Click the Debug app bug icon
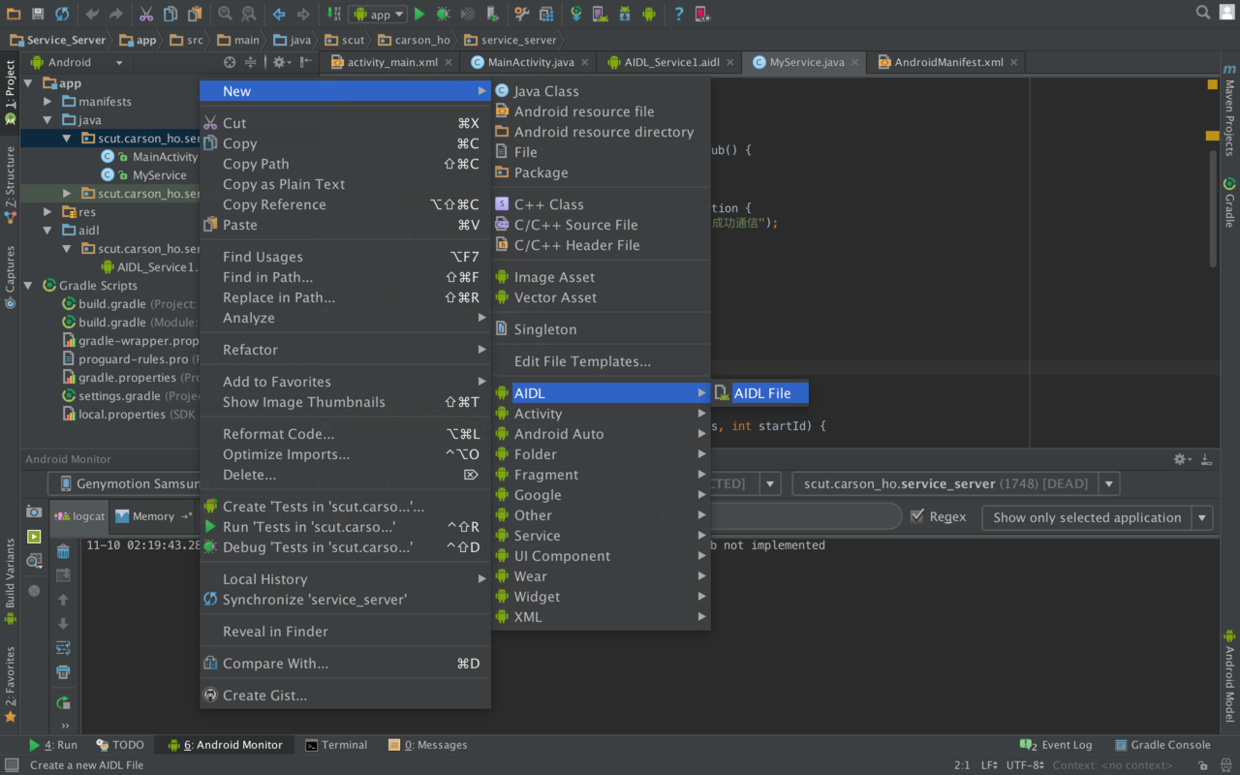The image size is (1240, 775). 443,14
